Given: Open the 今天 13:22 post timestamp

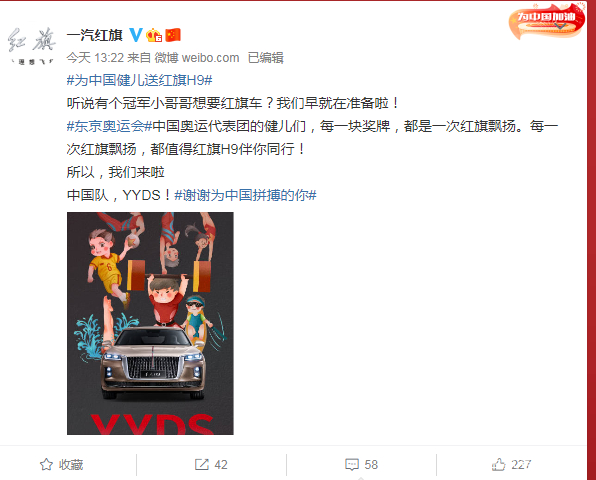Looking at the screenshot, I should (x=95, y=58).
